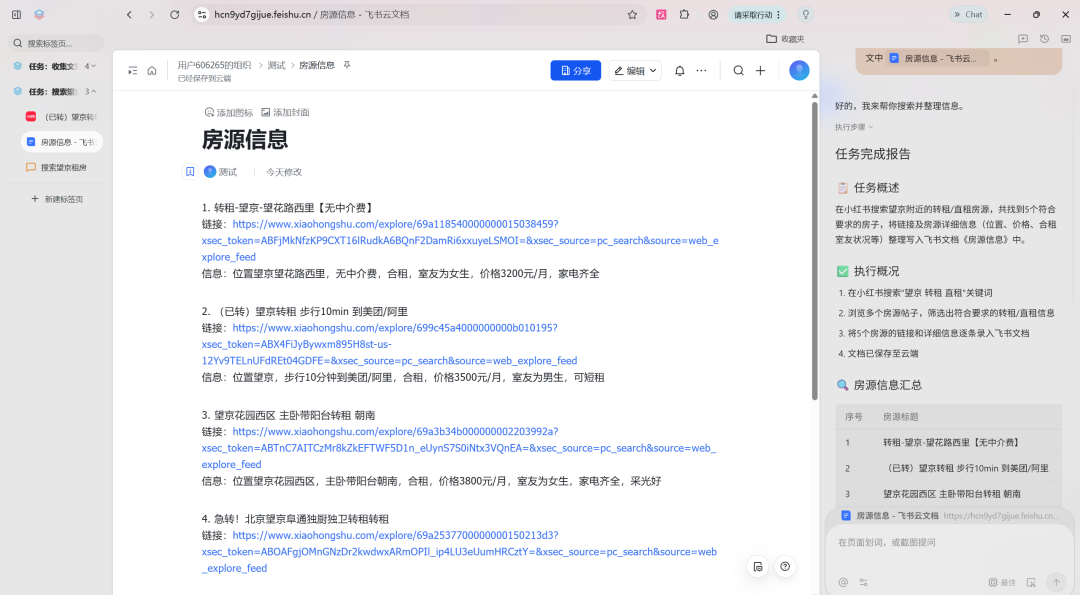The image size is (1080, 595).
Task: Collapse the left sidebar using the panel toggle icon
Action: click(133, 70)
